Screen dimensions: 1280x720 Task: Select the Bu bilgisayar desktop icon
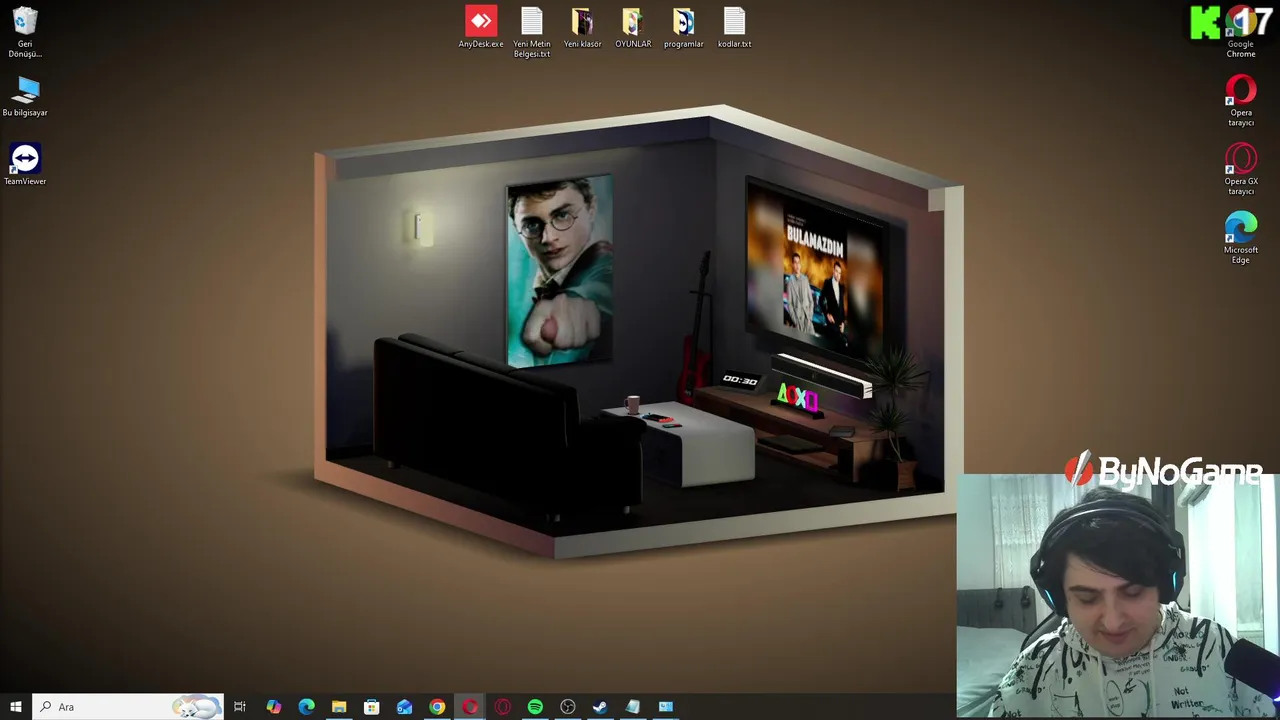click(x=25, y=97)
